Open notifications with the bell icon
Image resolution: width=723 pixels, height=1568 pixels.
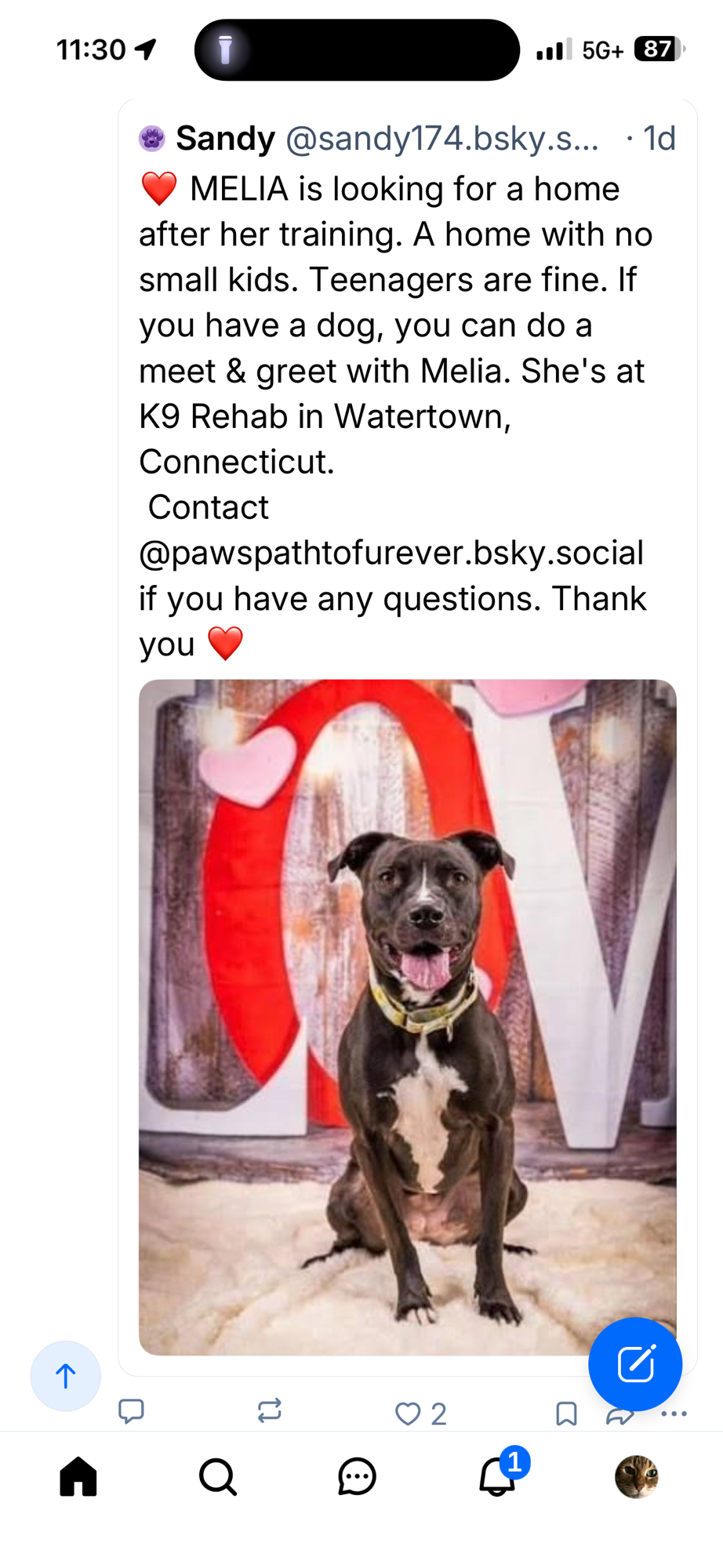[x=497, y=1477]
